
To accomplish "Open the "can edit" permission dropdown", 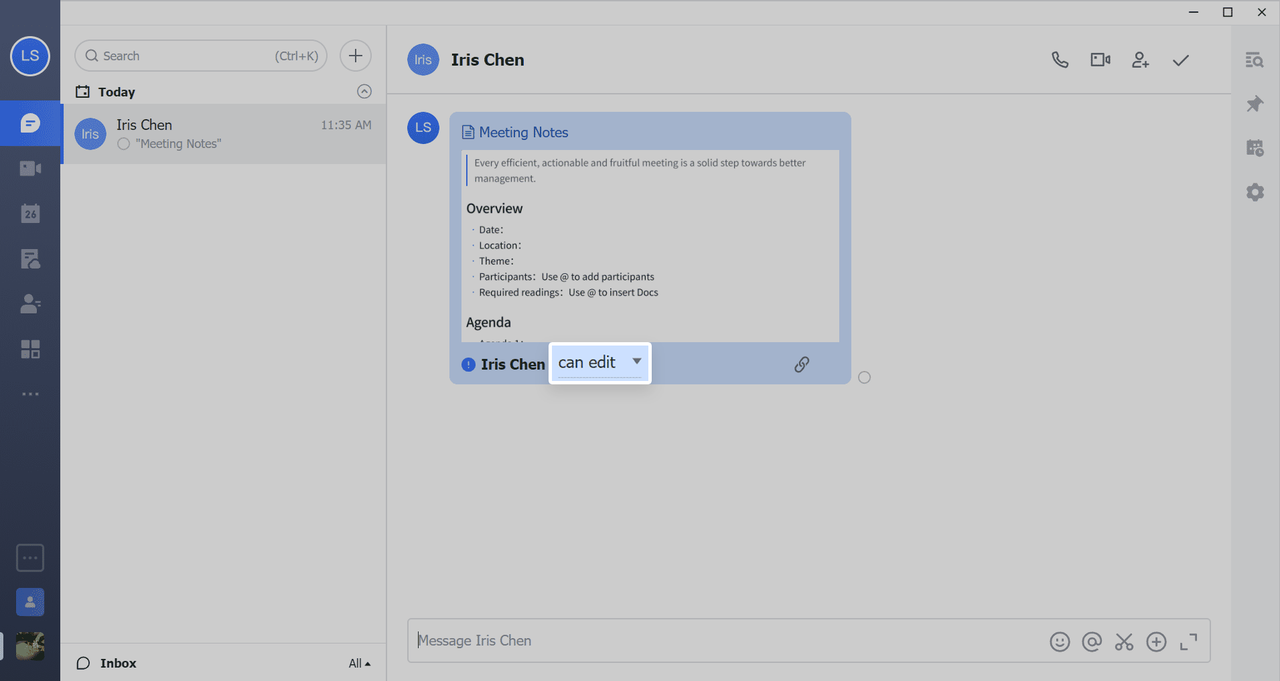I will [600, 362].
